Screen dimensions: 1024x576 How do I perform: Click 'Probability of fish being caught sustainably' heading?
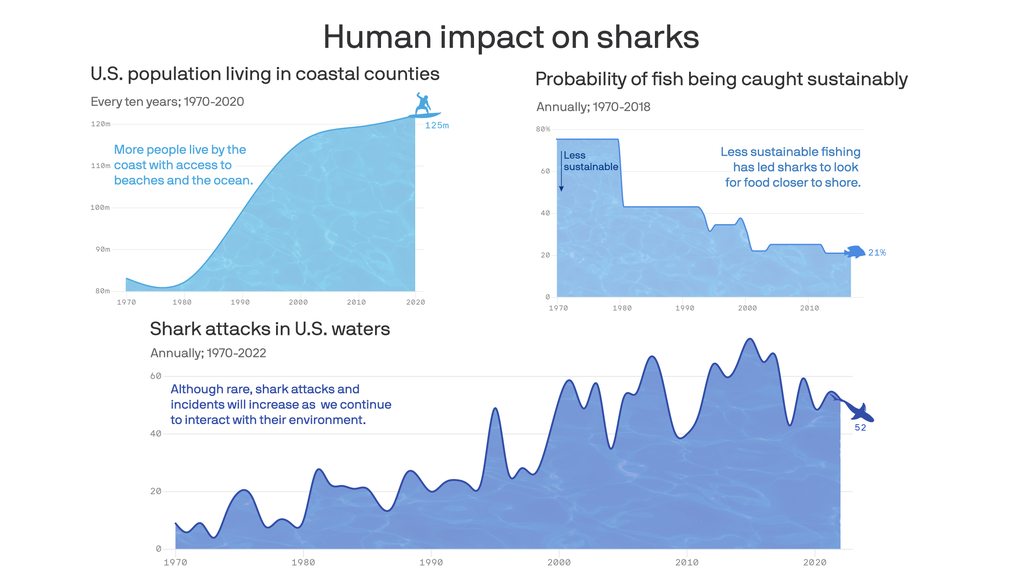coord(721,79)
